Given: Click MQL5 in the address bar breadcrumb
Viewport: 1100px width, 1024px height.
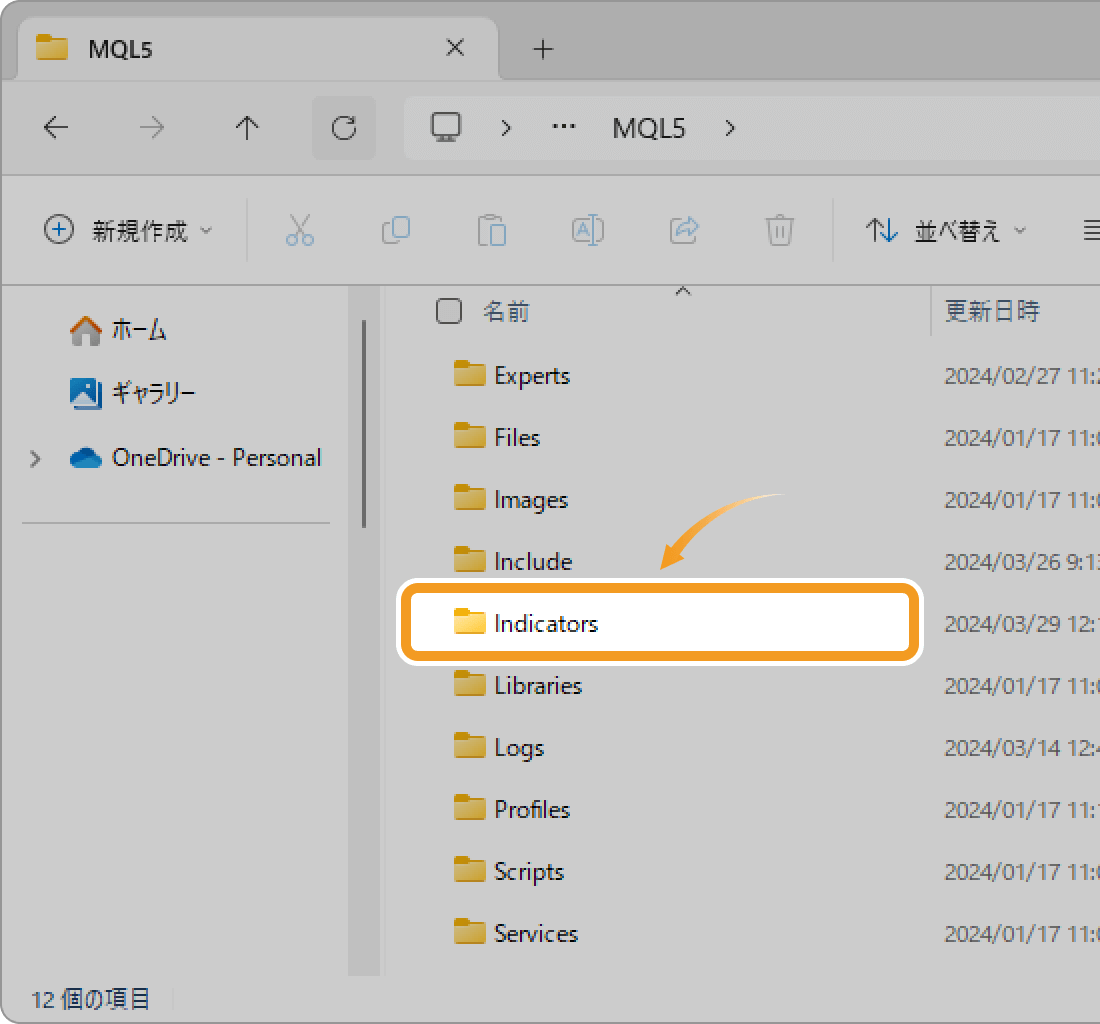Looking at the screenshot, I should [x=648, y=128].
